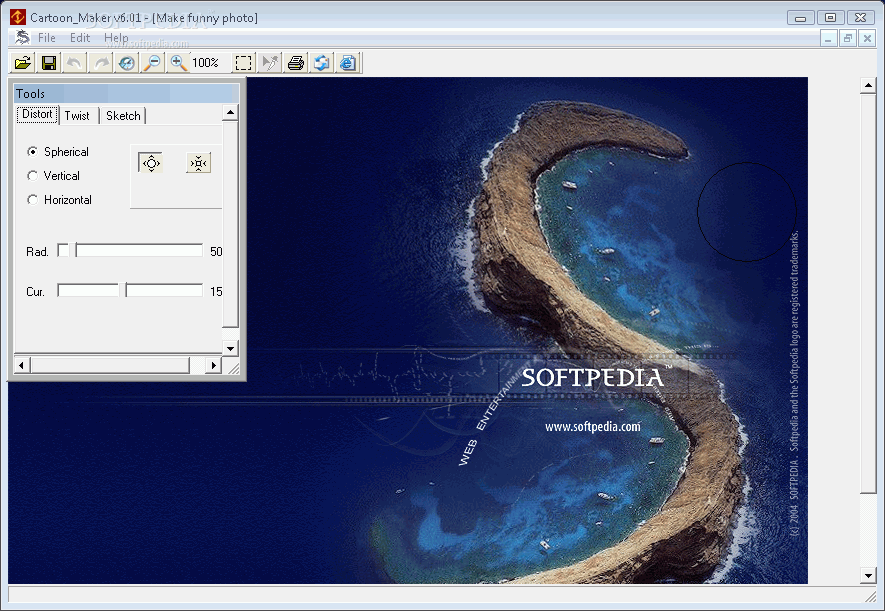Click the blue arrows refresh icon
The image size is (885, 611).
pos(322,63)
